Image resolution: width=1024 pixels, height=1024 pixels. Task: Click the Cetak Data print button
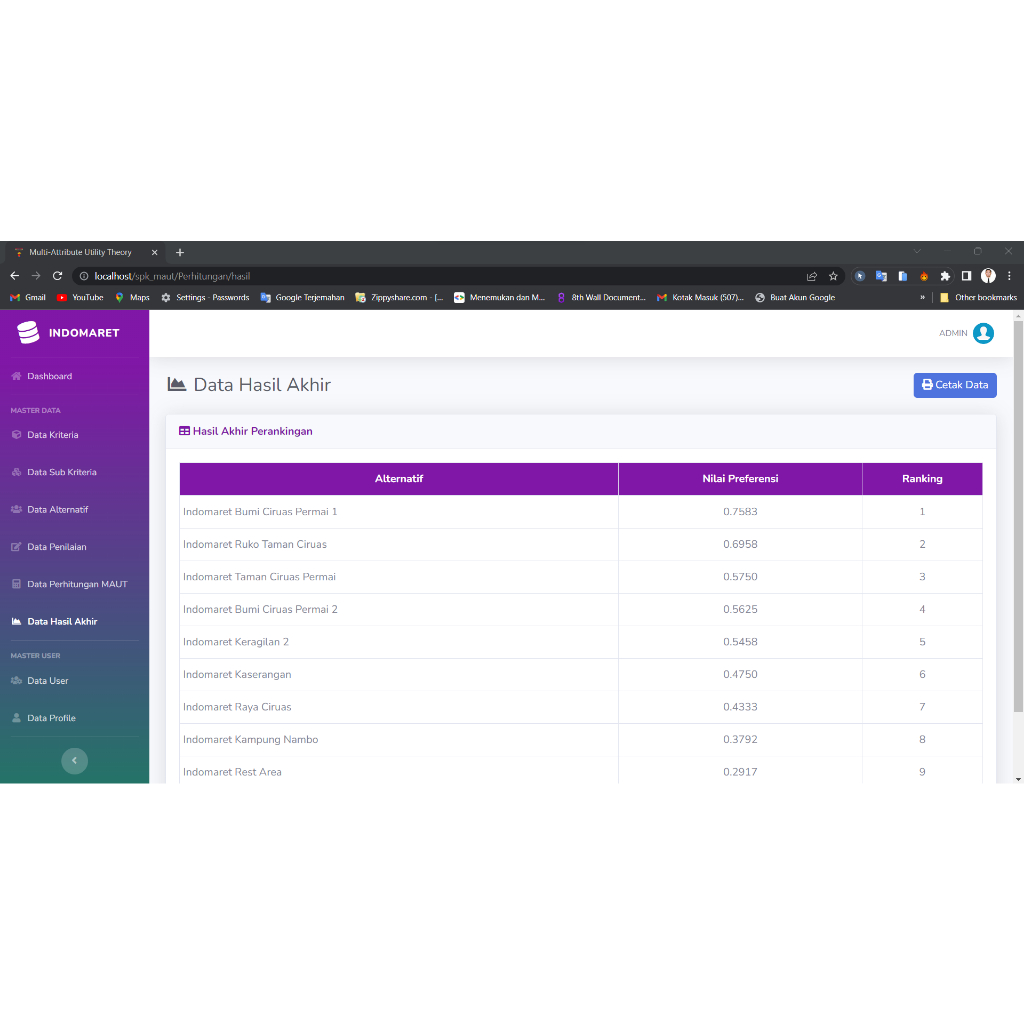[x=955, y=385]
